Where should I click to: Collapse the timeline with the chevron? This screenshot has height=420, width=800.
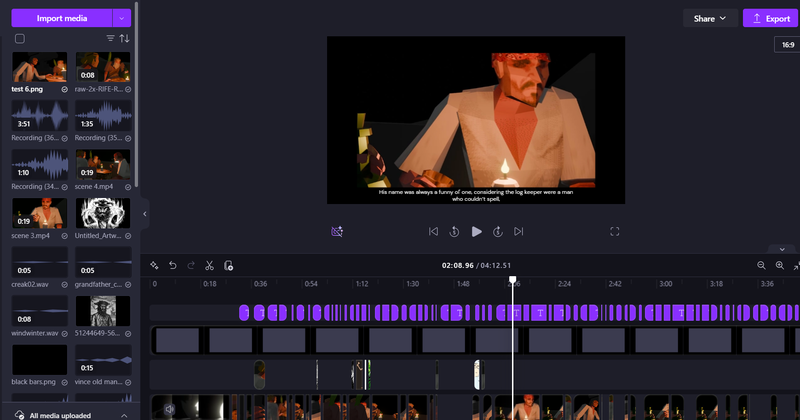[x=782, y=250]
